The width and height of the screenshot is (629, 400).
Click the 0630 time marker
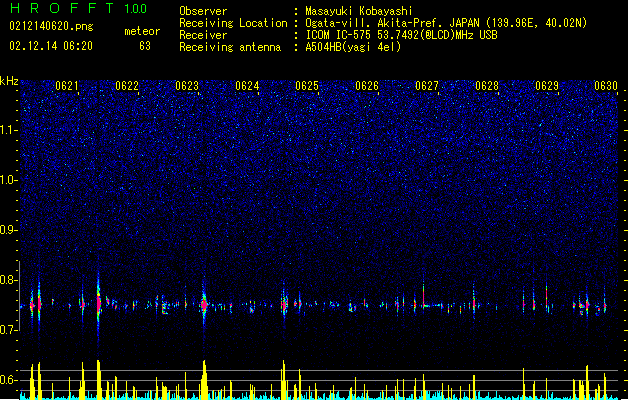606,86
